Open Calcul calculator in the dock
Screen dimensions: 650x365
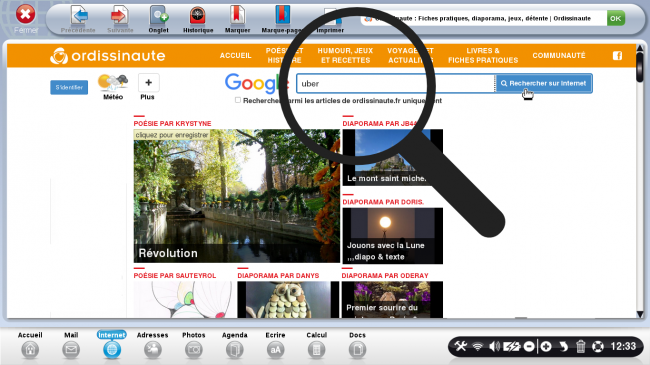(316, 345)
